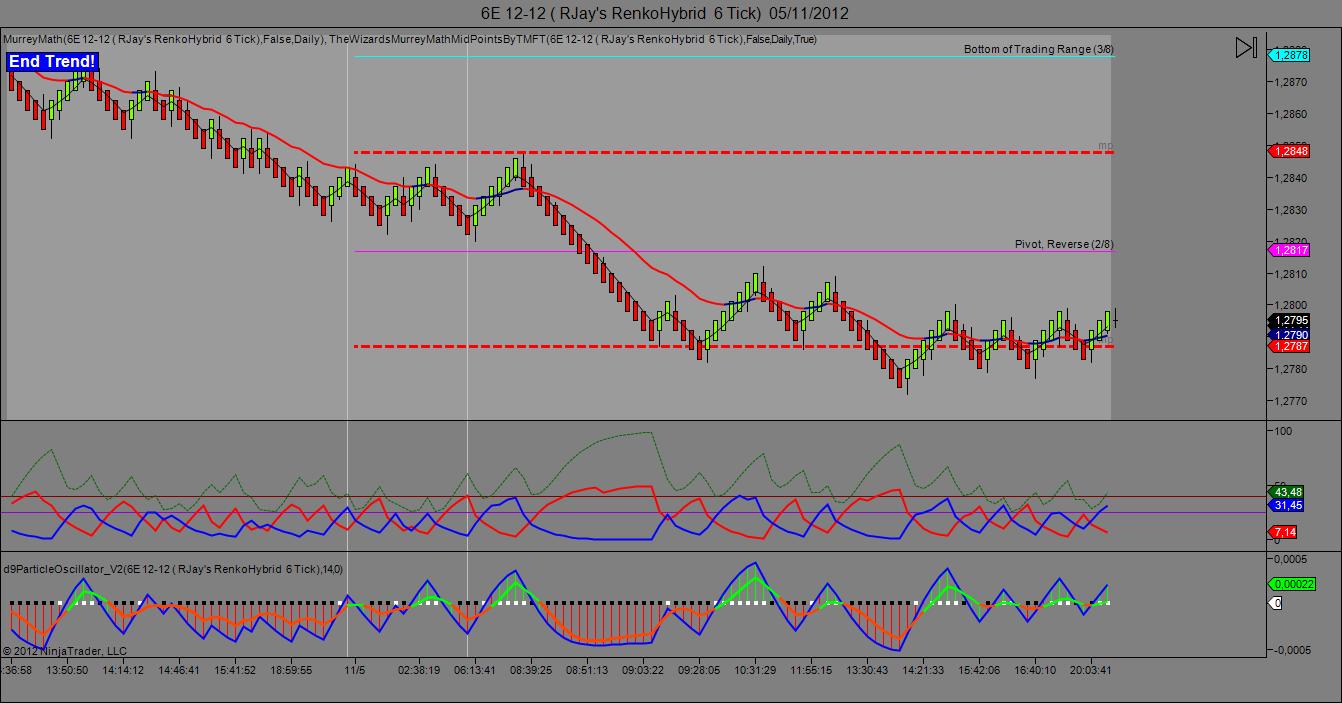
Task: Click the © 2012 NinjaTrader, LLC text
Action: click(65, 651)
